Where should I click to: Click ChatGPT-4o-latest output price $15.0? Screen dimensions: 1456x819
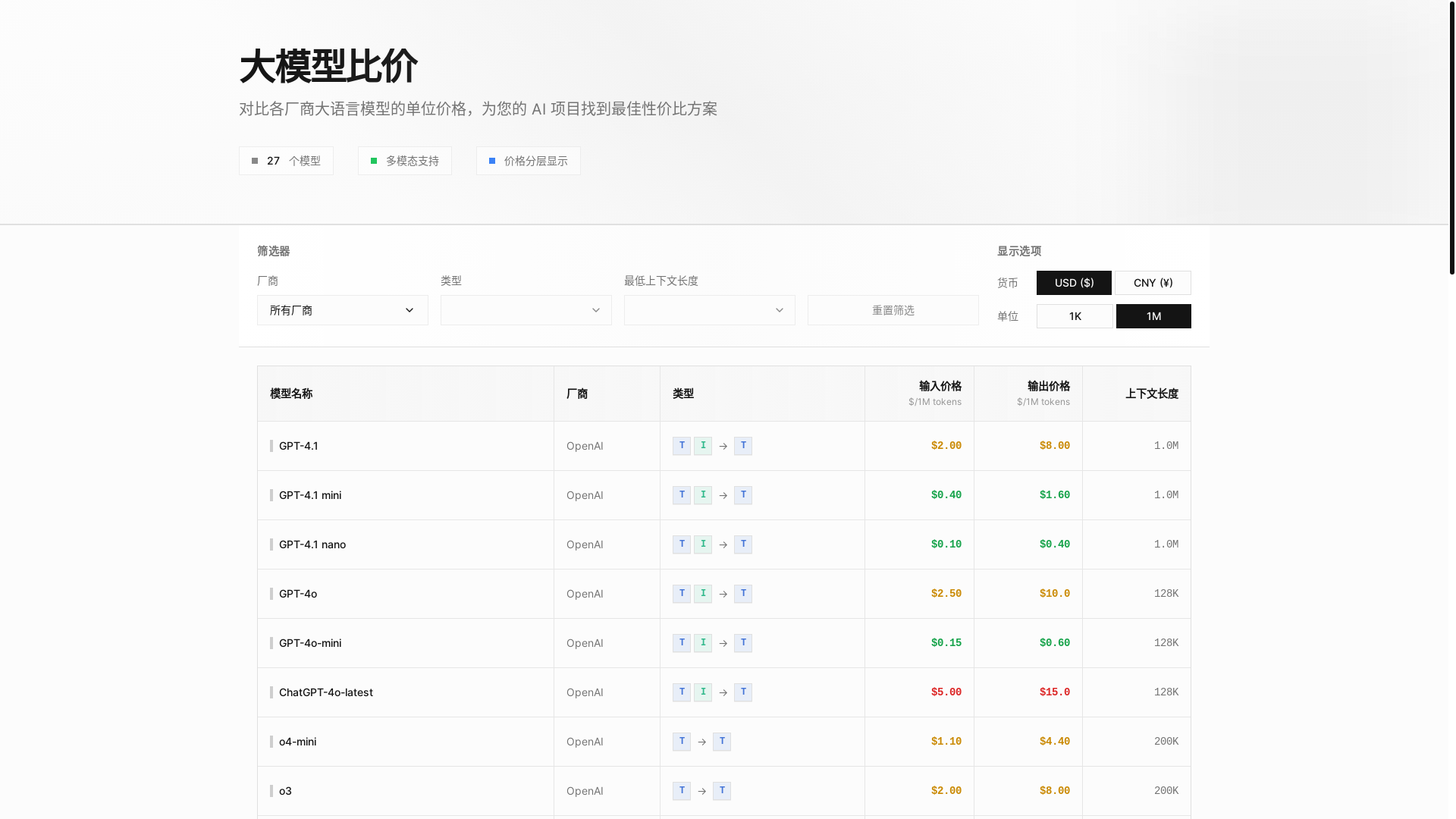pos(1055,692)
